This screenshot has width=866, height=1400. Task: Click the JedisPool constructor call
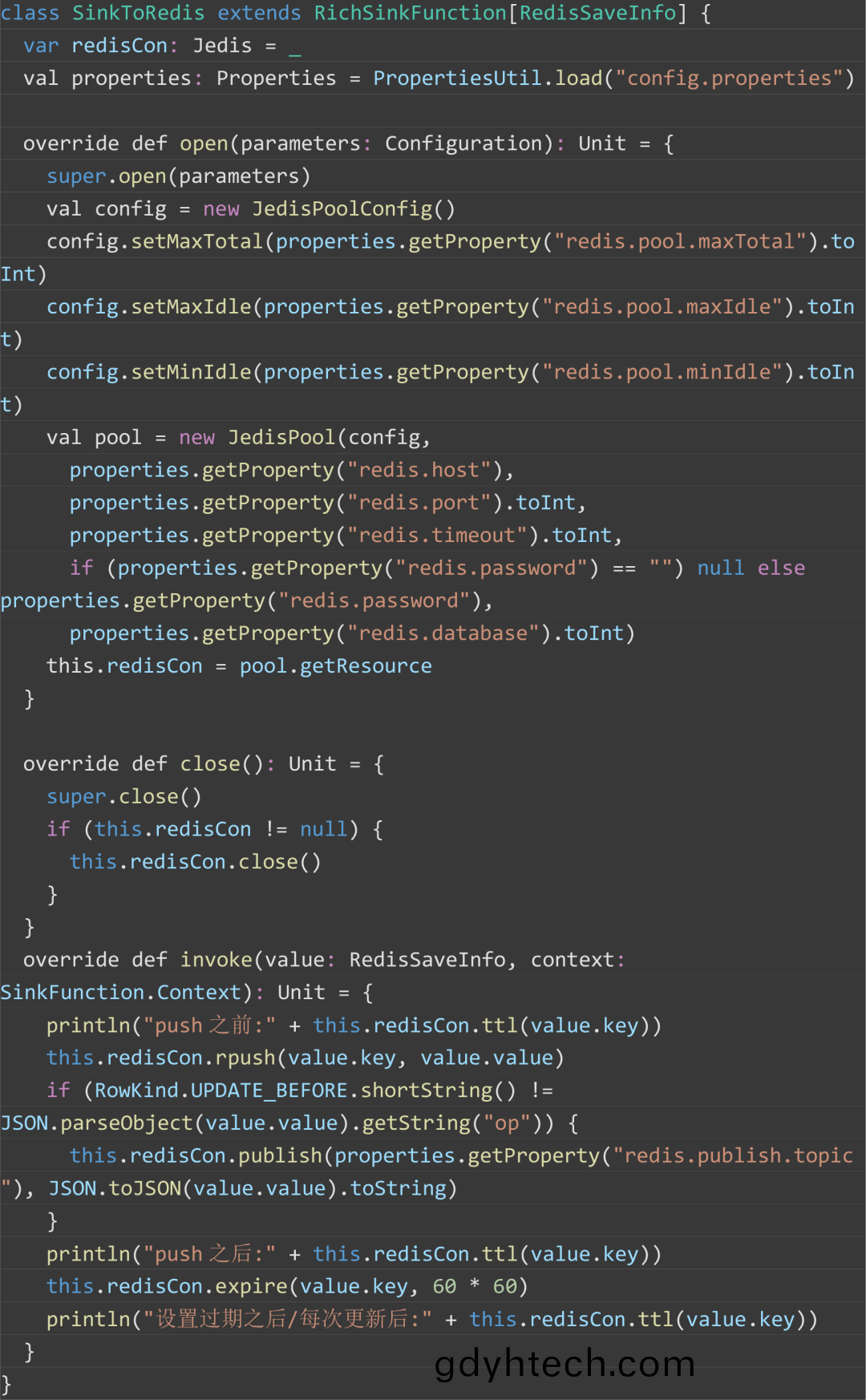point(281,438)
